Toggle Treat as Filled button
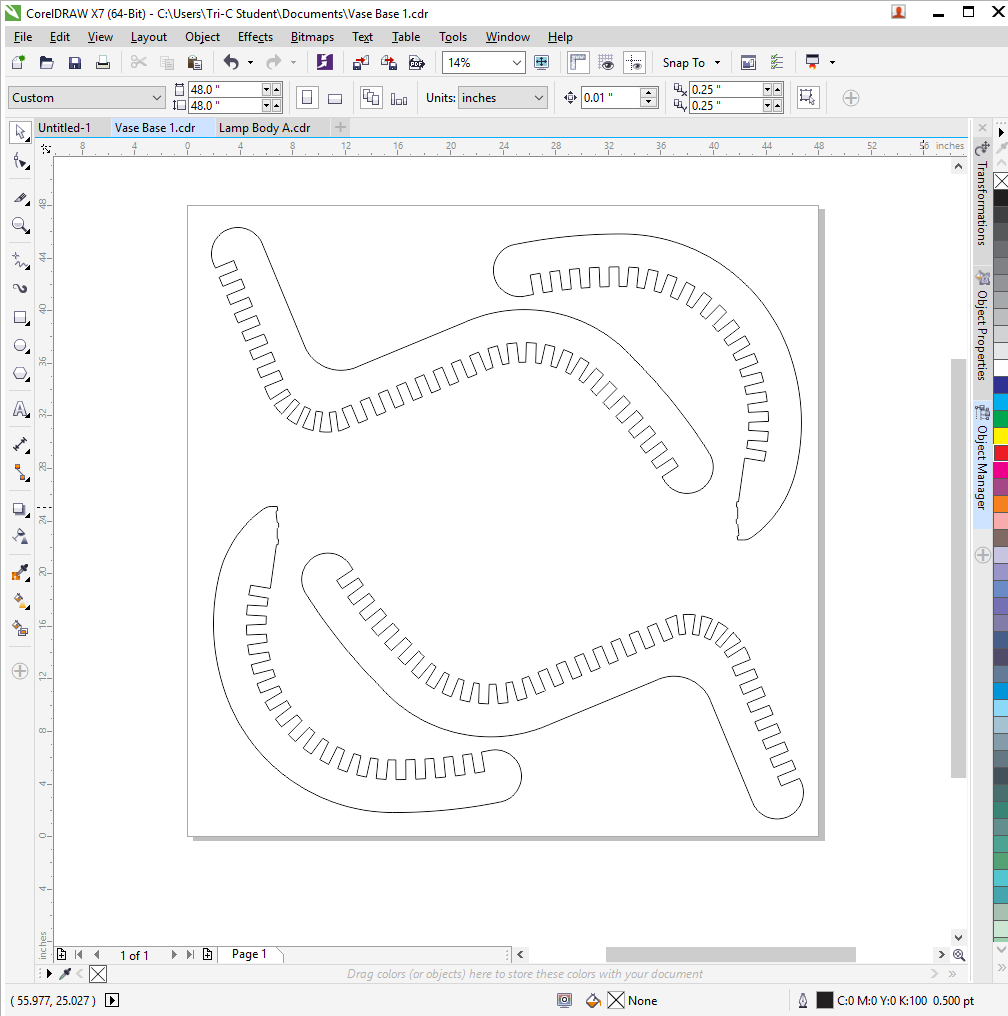 coord(807,98)
